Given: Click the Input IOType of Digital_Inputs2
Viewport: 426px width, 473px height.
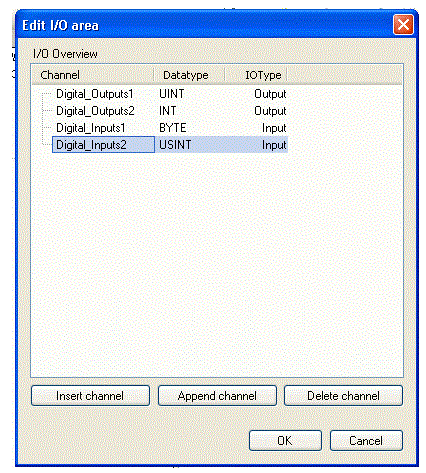Looking at the screenshot, I should (274, 145).
